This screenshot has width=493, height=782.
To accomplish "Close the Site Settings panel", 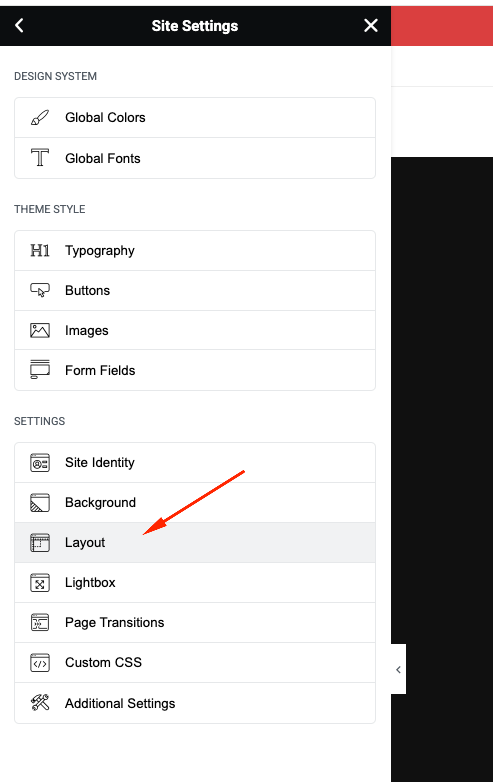I will pos(370,25).
